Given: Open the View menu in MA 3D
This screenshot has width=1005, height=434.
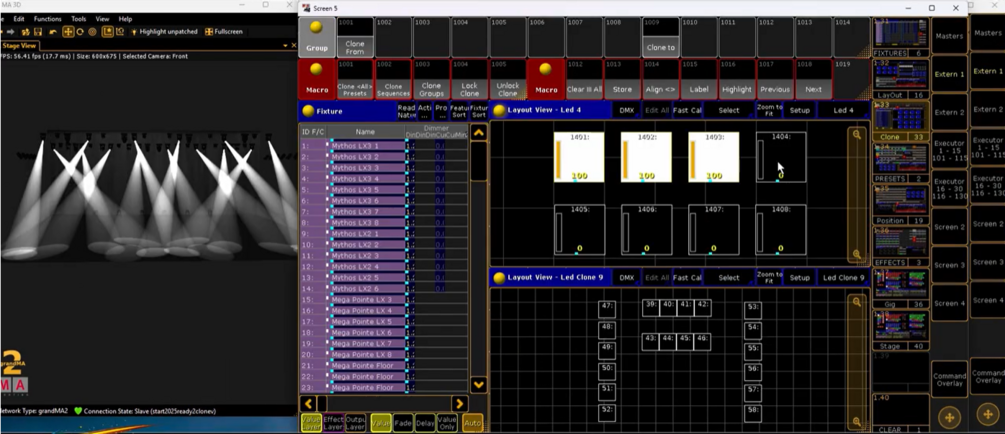Looking at the screenshot, I should click(103, 19).
